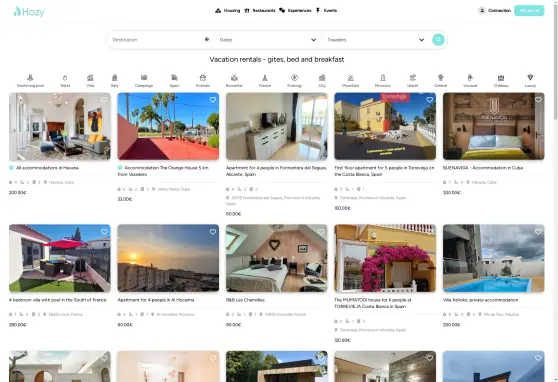
Task: Filter by the Swimming pool category icon
Action: (30, 78)
